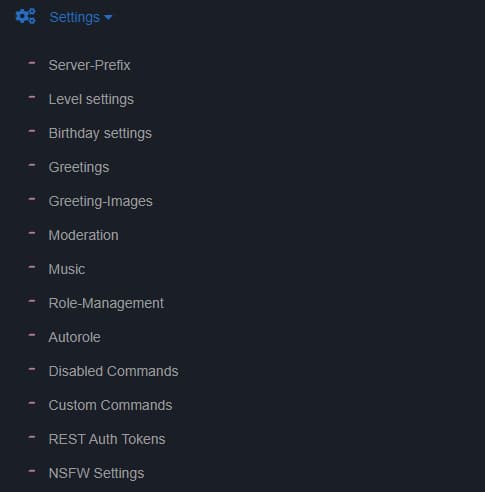This screenshot has width=485, height=492.
Task: Click the dash icon beside Server-Prefix
Action: tap(32, 62)
